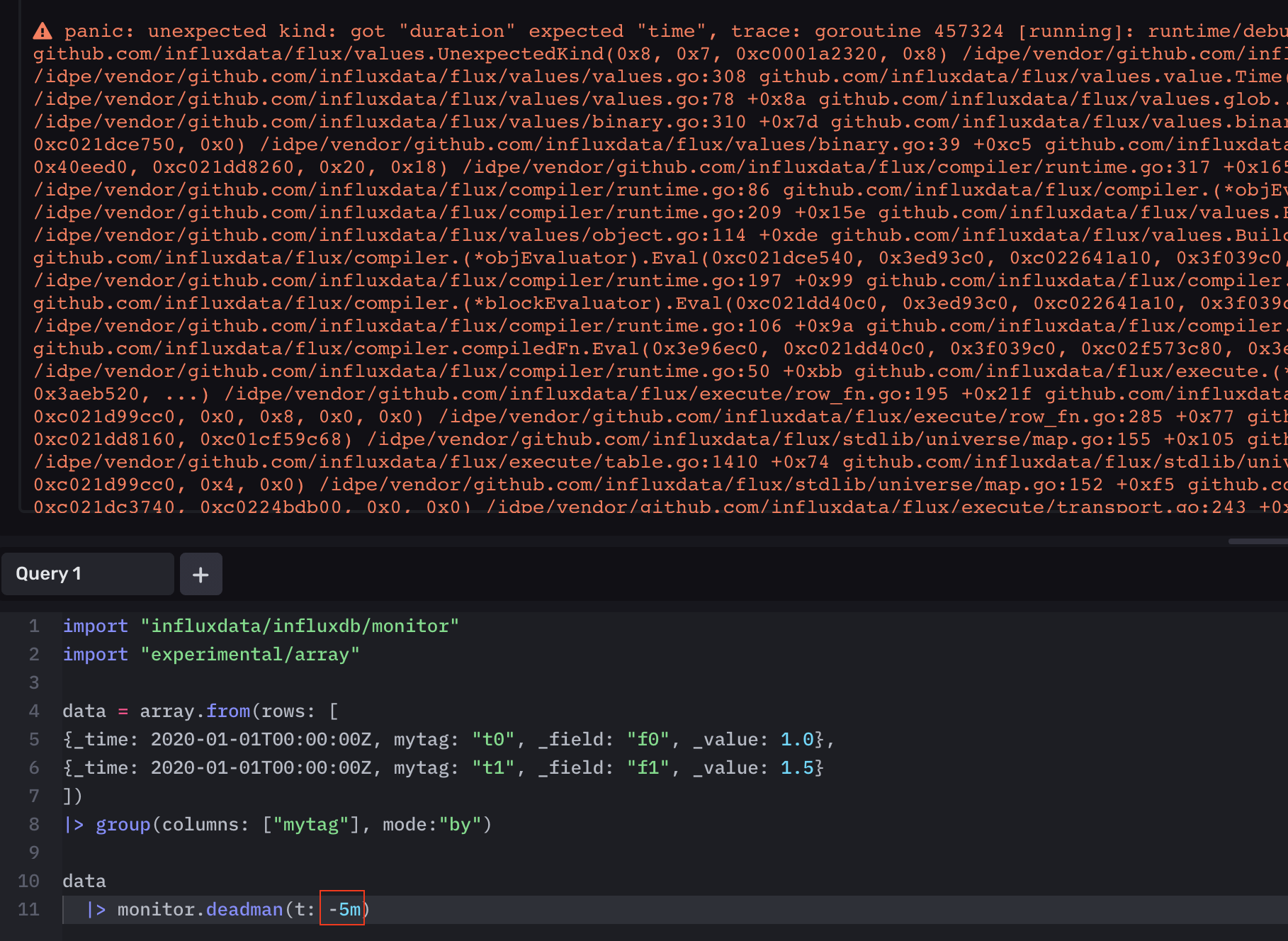
Task: Click line number 1 in the gutter
Action: [33, 626]
